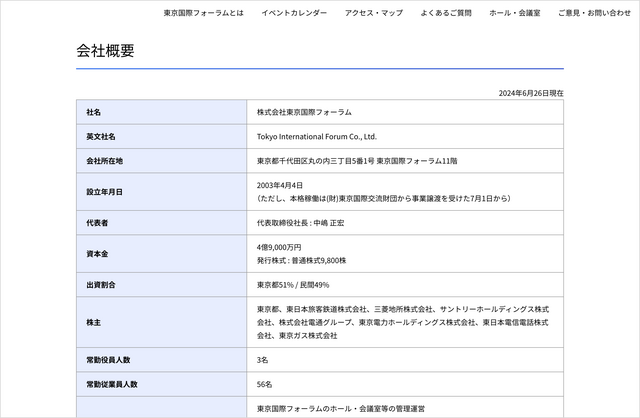The image size is (640, 418).
Task: Select the 代表者 row label
Action: tap(97, 223)
